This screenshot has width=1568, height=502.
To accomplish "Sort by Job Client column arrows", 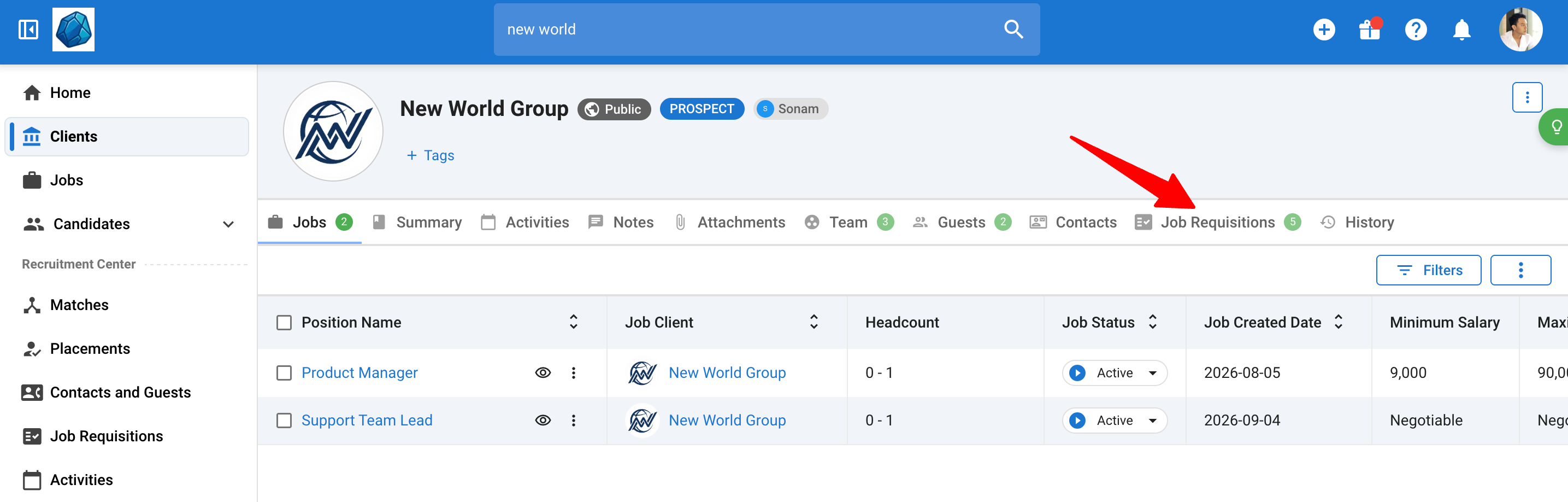I will (814, 322).
